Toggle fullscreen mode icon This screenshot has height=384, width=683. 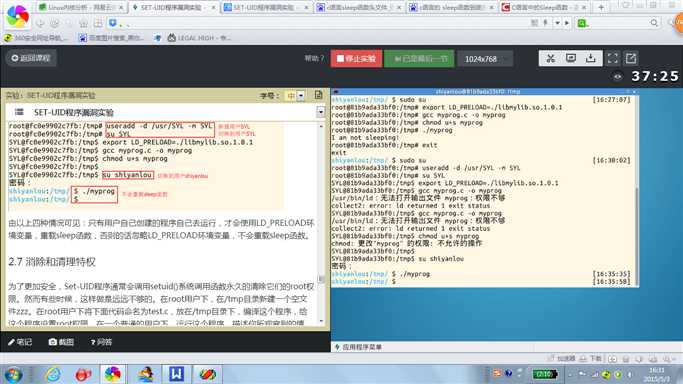[612, 58]
